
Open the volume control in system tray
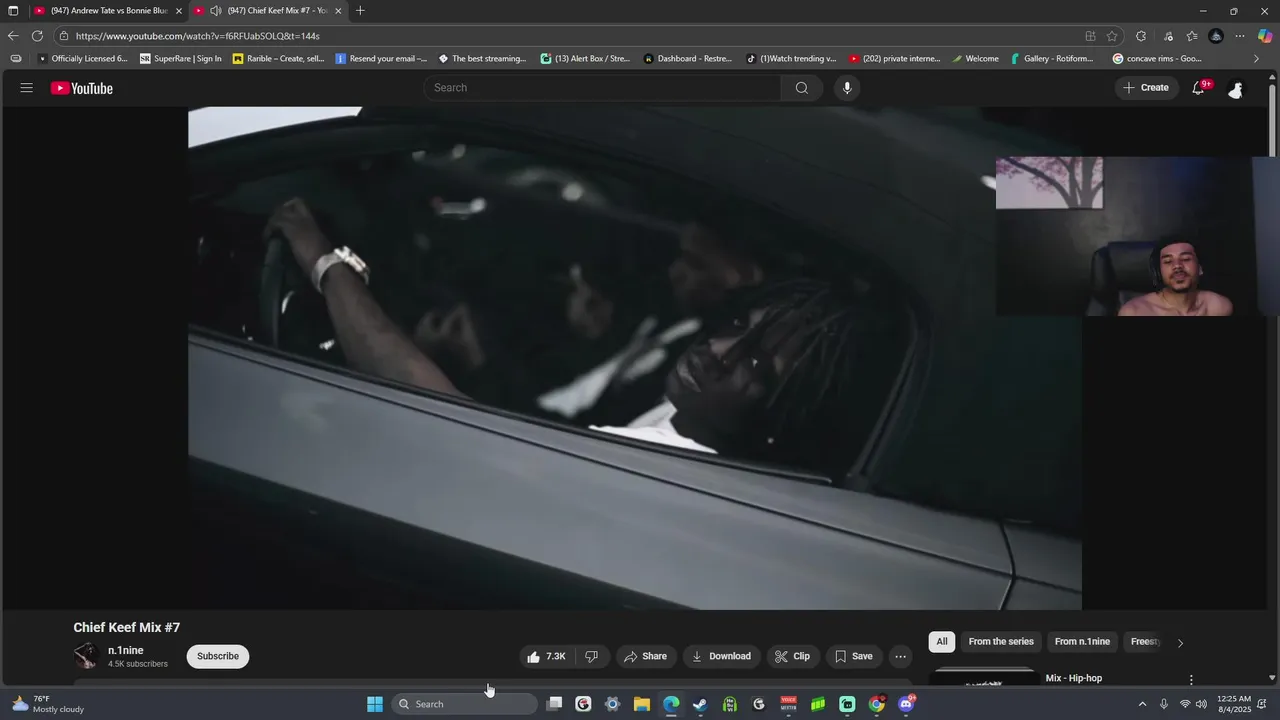pyautogui.click(x=1201, y=704)
